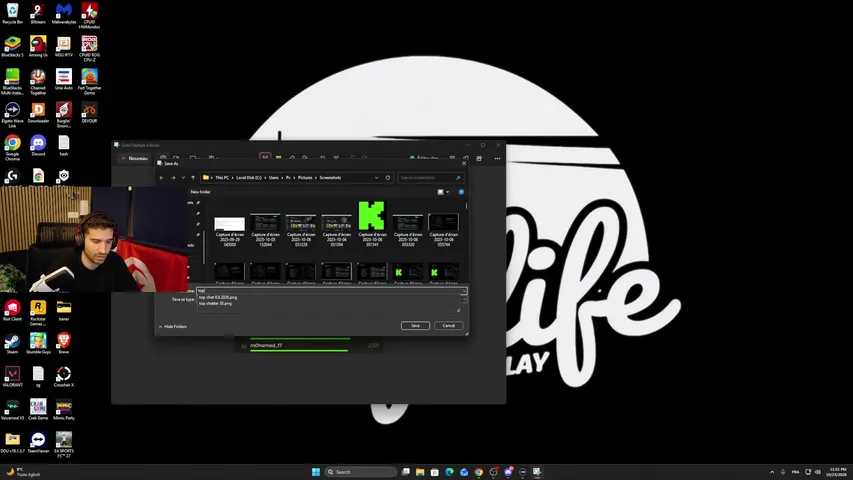The image size is (853, 480).
Task: Select the 'Users' breadcrumb segment
Action: pos(274,178)
